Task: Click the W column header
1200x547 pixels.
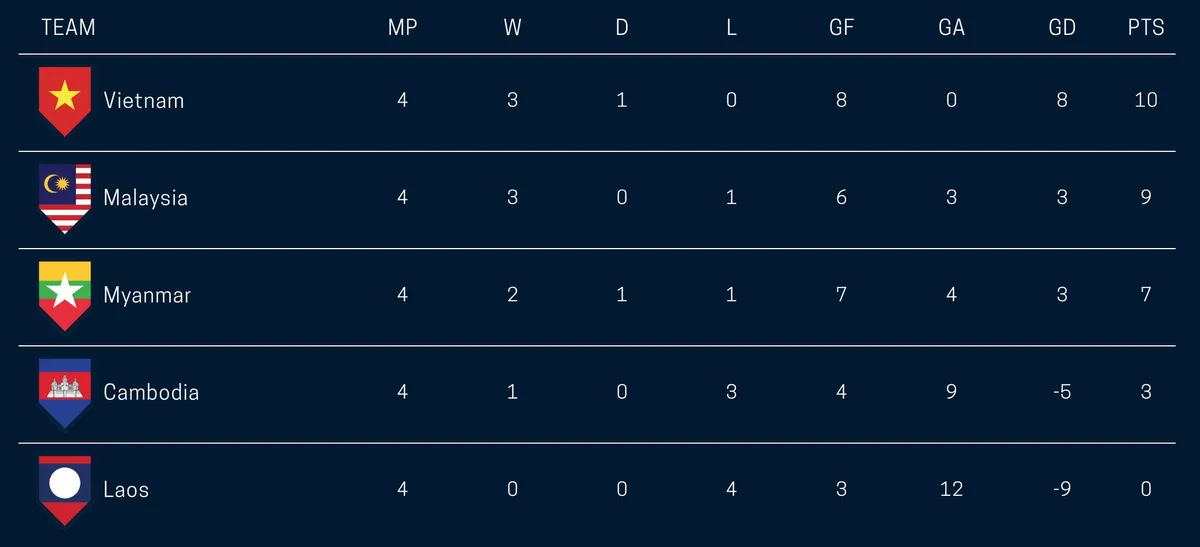Action: [x=512, y=27]
